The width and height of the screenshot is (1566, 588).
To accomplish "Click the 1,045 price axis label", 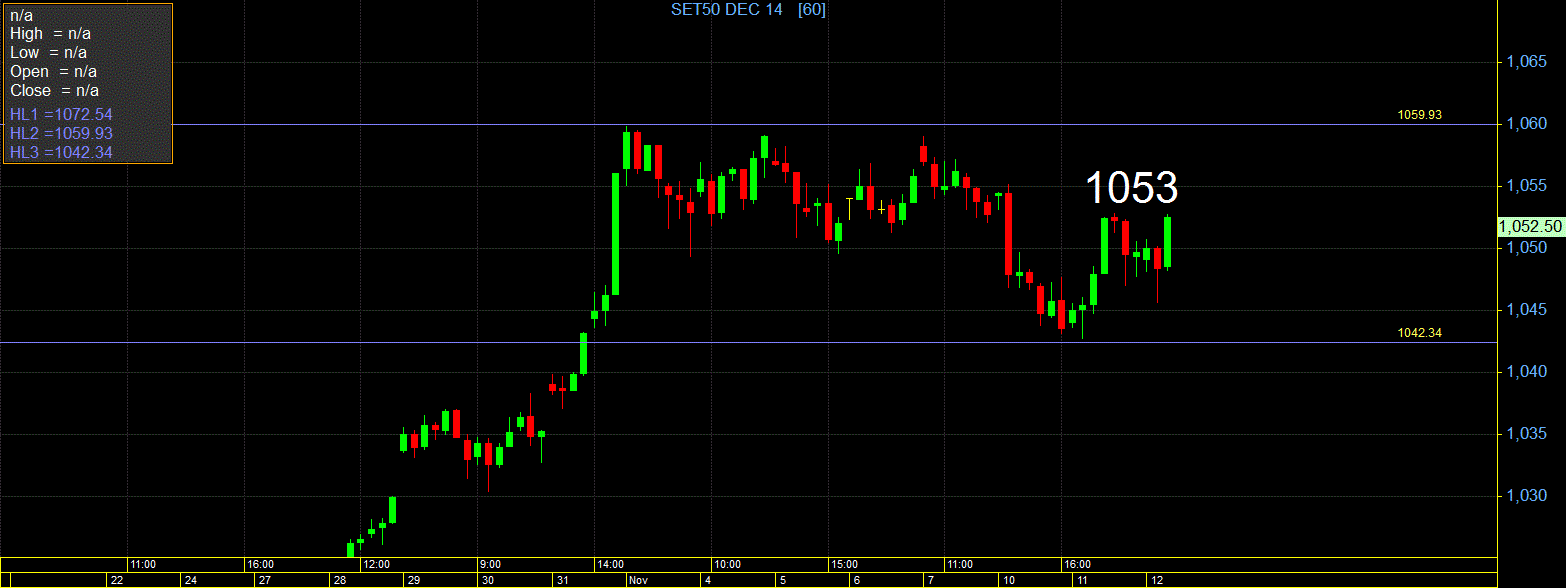I will point(1527,310).
